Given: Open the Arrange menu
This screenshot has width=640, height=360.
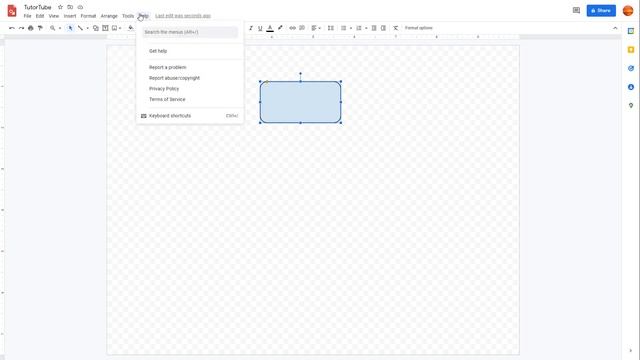Looking at the screenshot, I should tap(109, 16).
